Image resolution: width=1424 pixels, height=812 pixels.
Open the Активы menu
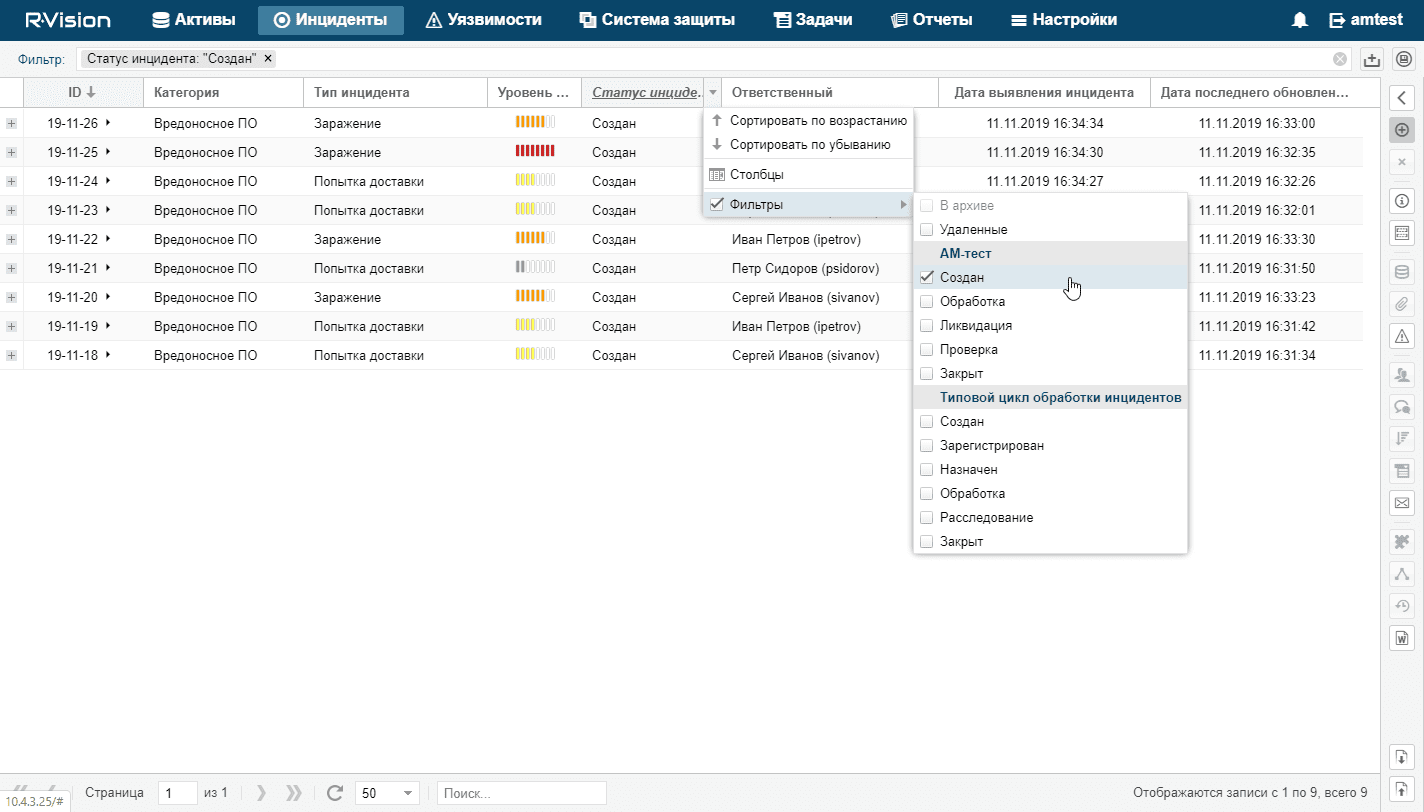(194, 20)
